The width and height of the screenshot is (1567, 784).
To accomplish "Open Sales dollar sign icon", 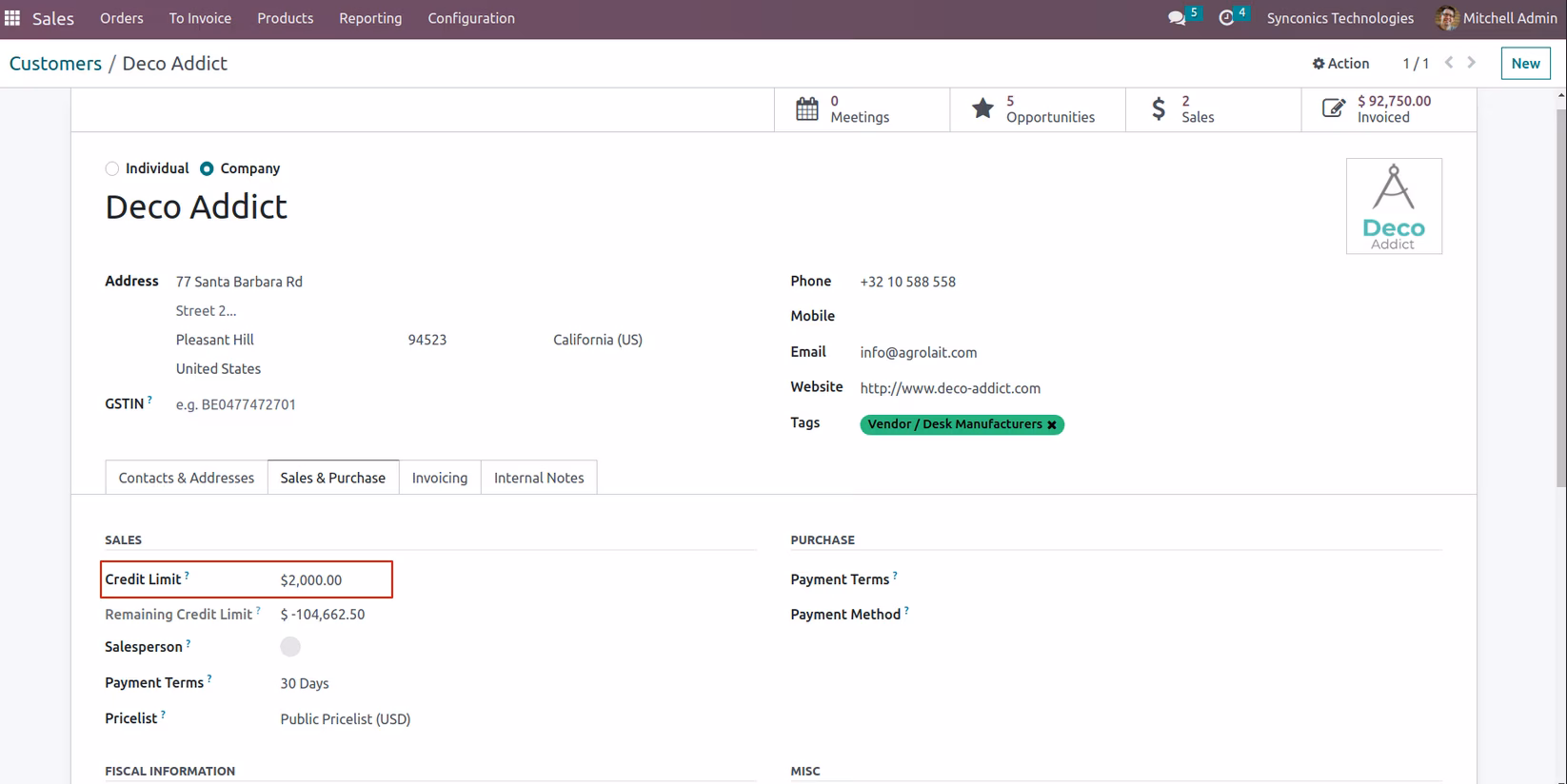I will click(1159, 109).
